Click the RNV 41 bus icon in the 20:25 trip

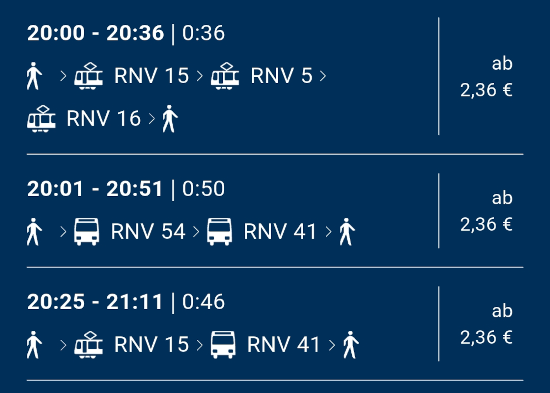pyautogui.click(x=223, y=345)
